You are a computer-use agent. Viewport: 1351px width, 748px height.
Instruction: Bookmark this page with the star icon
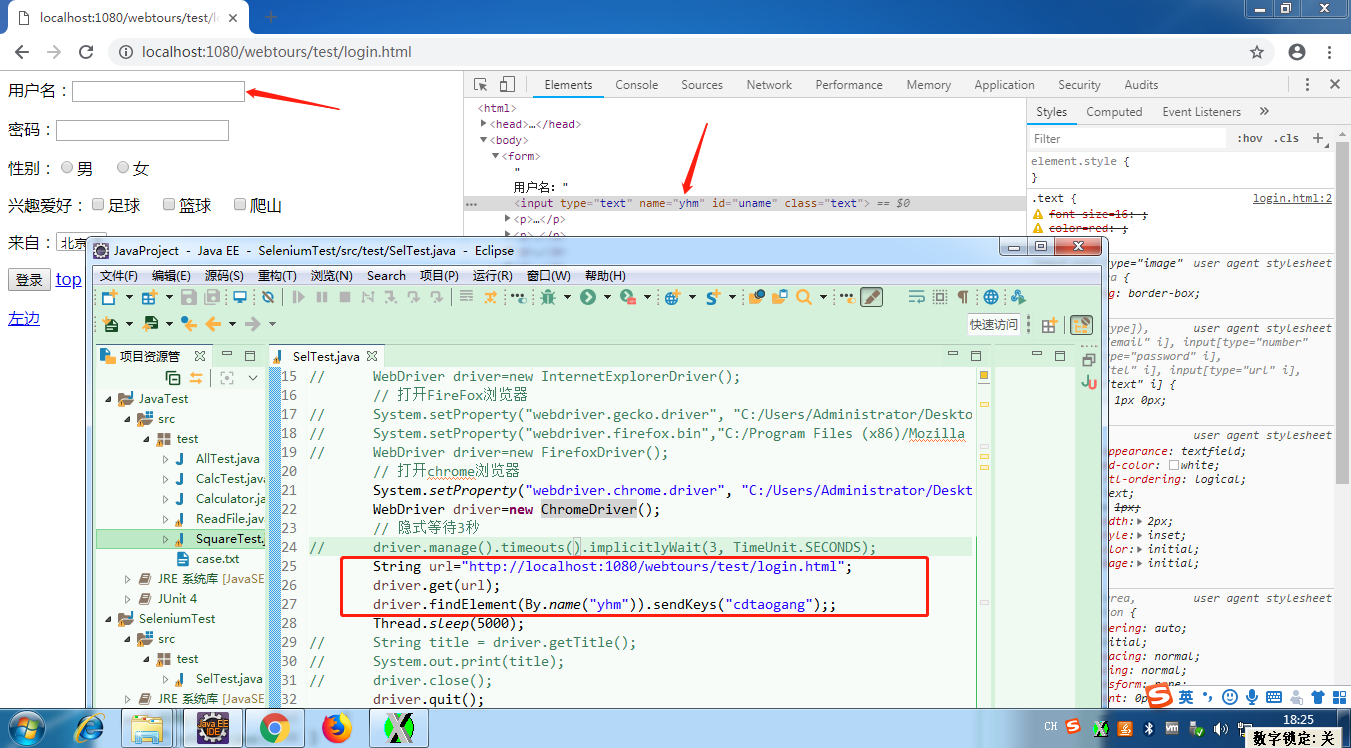1257,52
